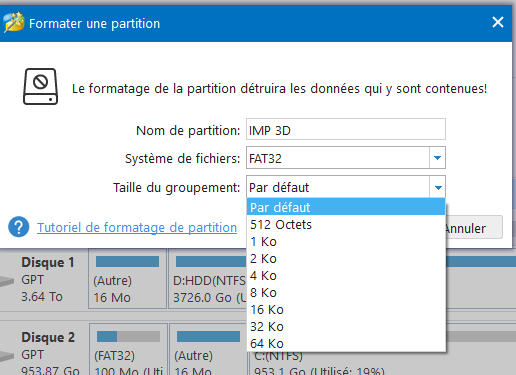
Task: Select the Disque 2 FAT32 100 Mo partition
Action: (x=128, y=349)
